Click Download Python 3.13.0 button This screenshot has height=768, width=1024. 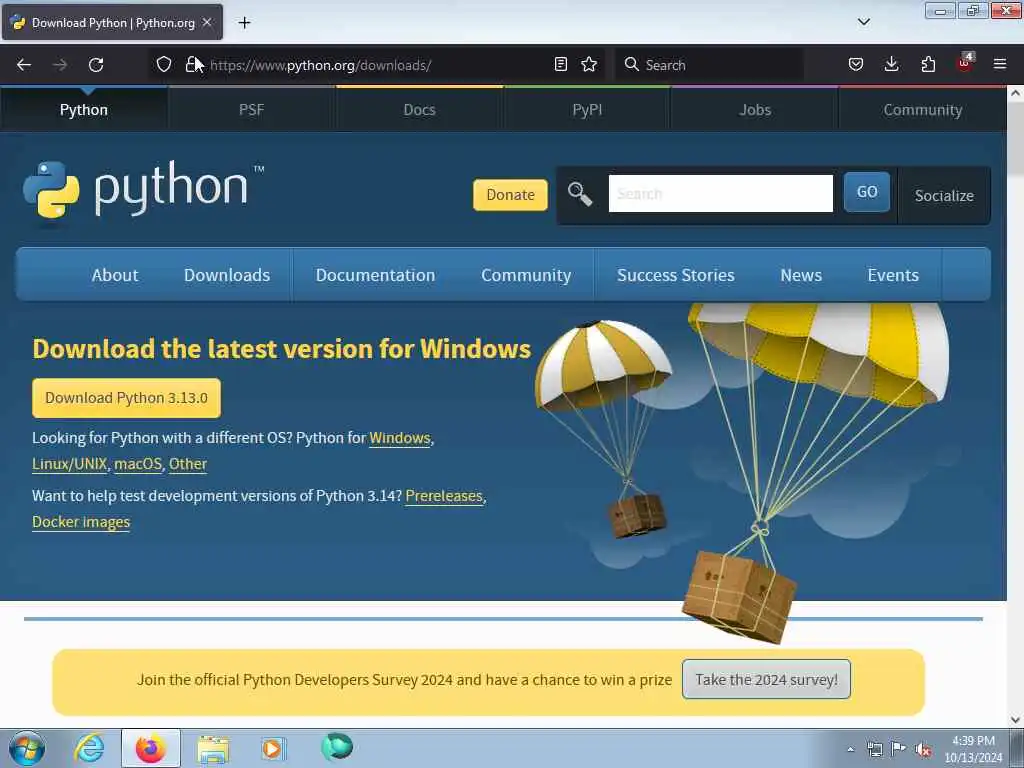(127, 398)
